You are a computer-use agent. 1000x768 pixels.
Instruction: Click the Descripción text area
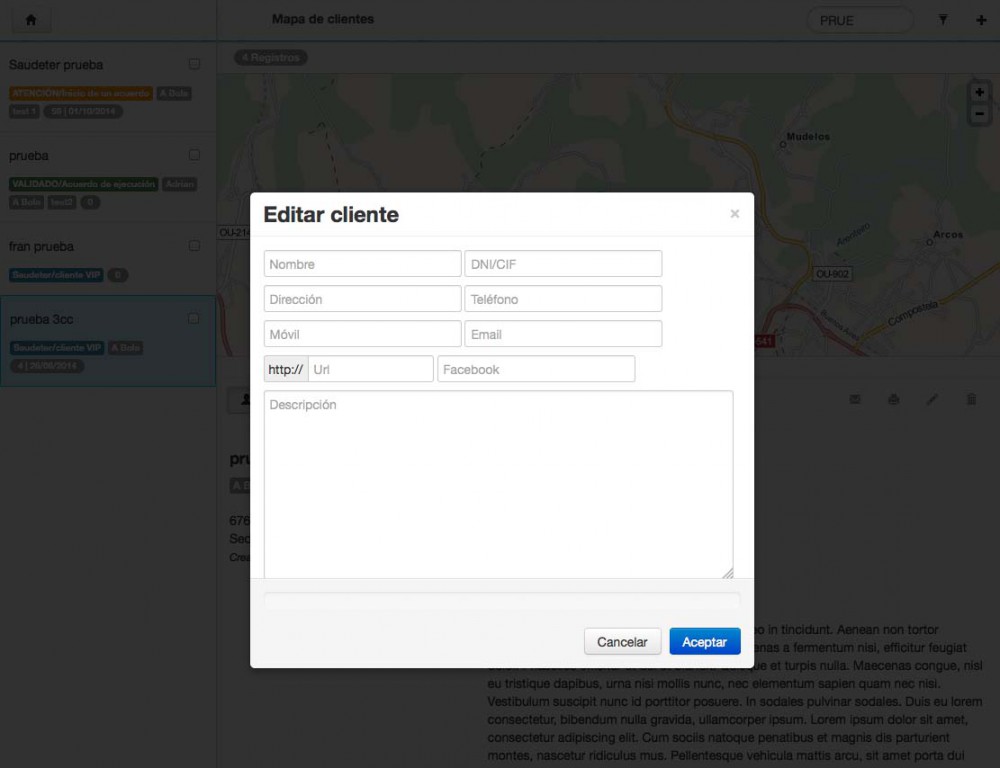coord(498,484)
